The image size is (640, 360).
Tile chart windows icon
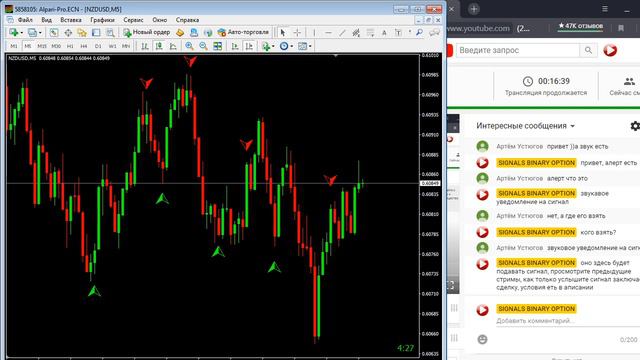point(218,46)
